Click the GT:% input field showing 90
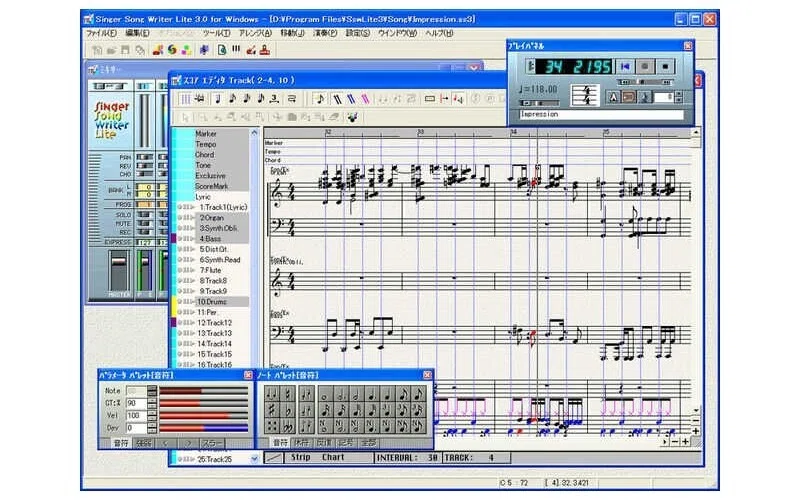This screenshot has height=500, width=800. [x=136, y=403]
